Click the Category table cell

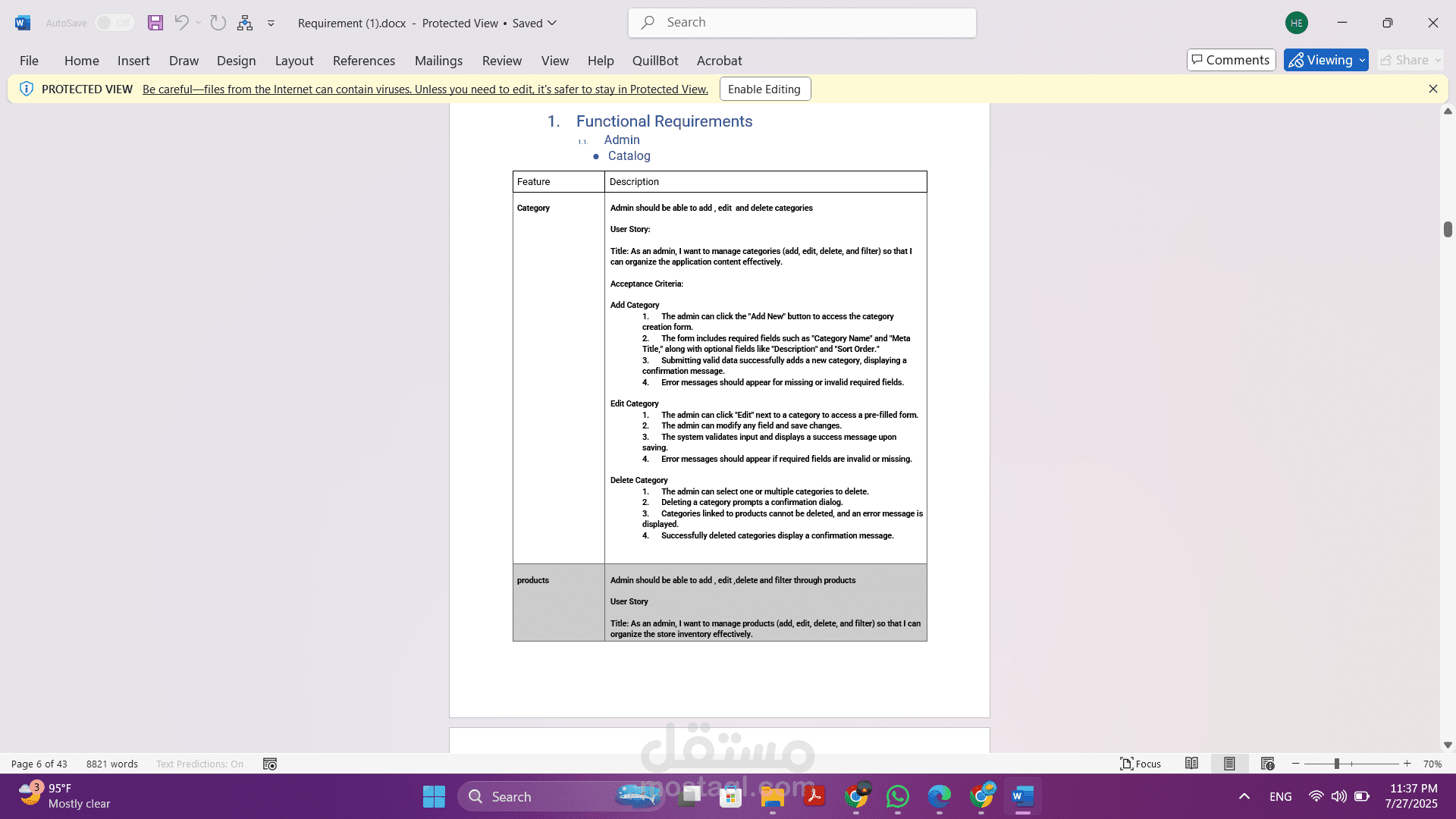click(559, 378)
